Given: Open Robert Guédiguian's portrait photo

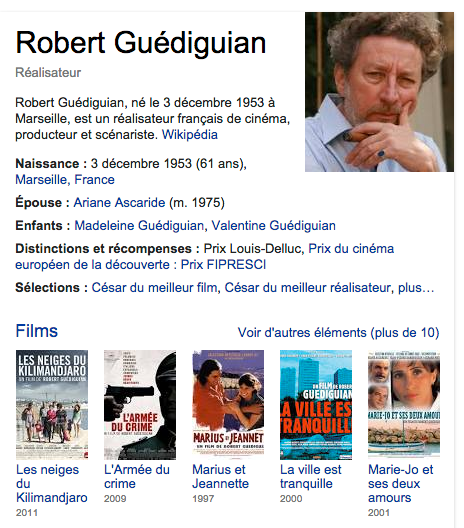Looking at the screenshot, I should (x=379, y=92).
